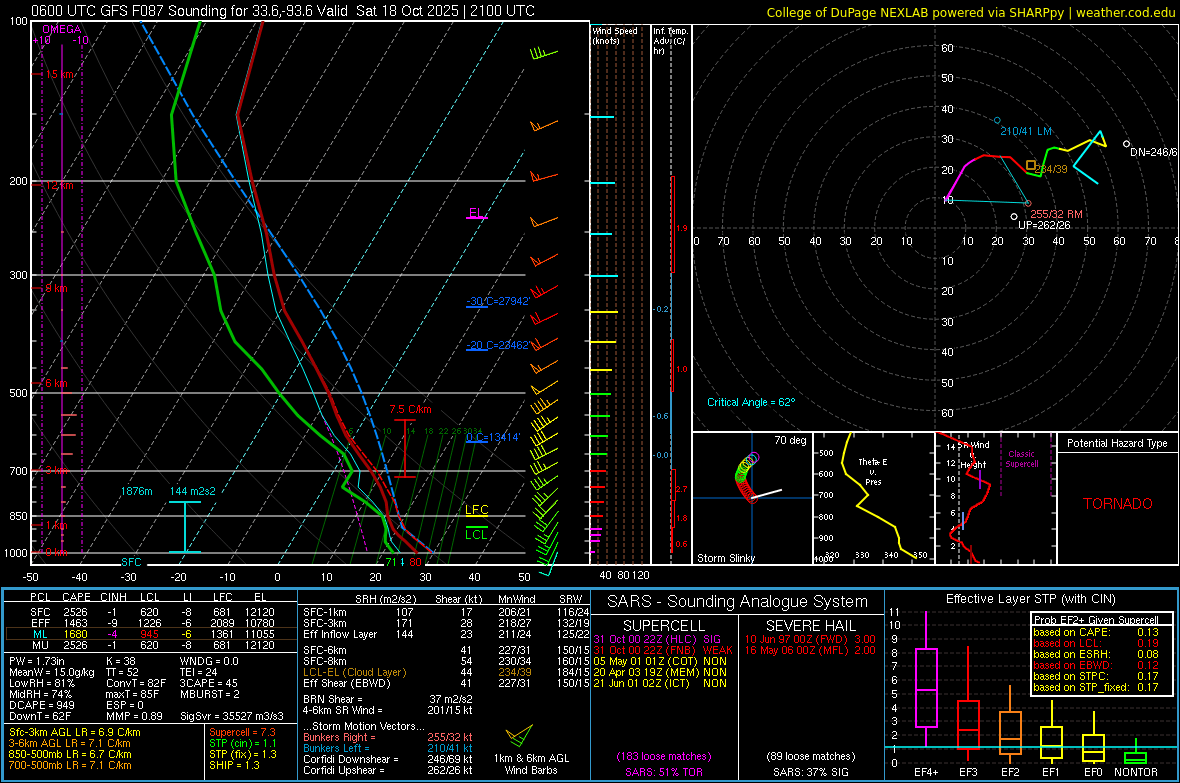
Task: Click the yellow LFC label on skew-T
Action: point(476,510)
